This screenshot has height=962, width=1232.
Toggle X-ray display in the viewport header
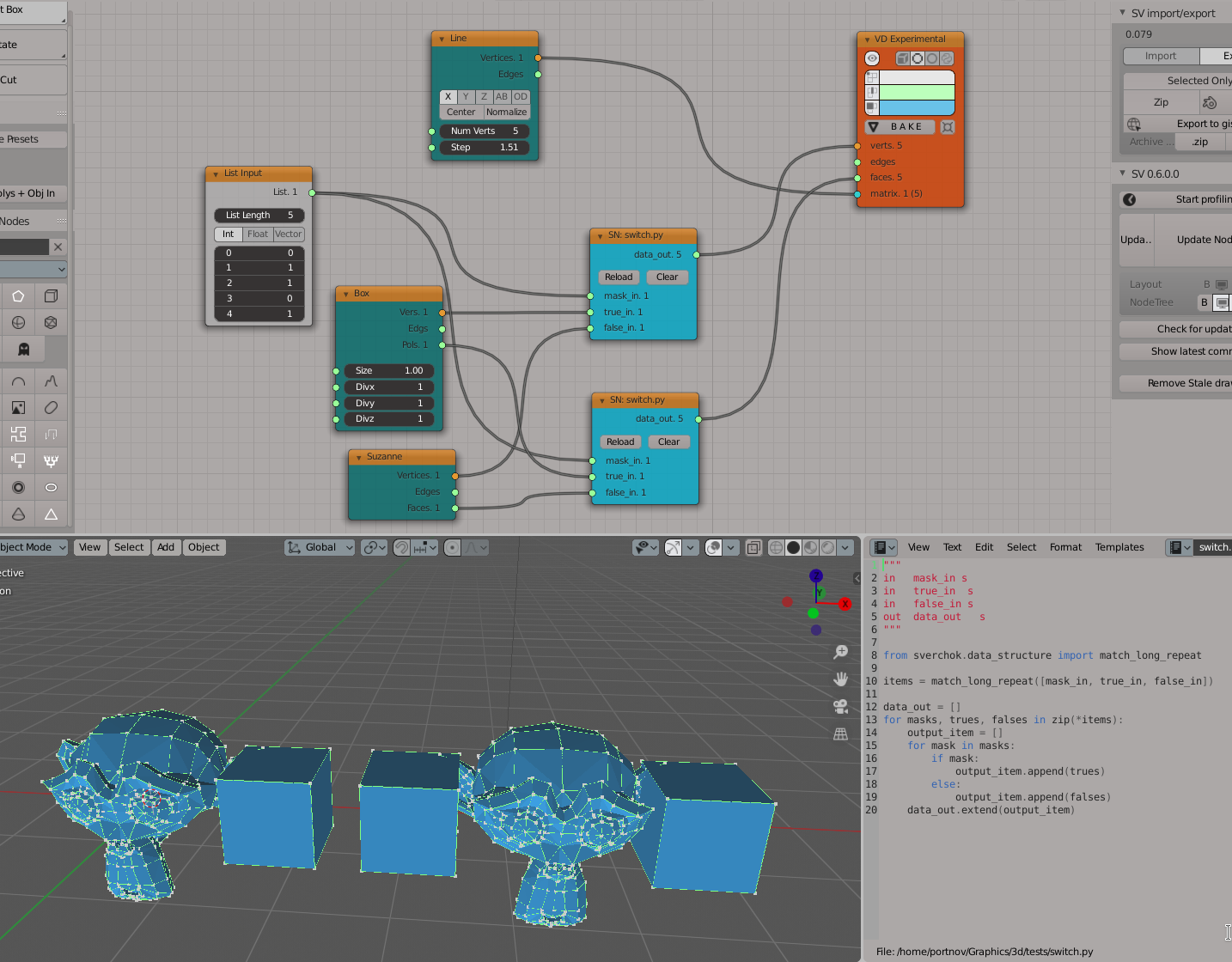[753, 547]
